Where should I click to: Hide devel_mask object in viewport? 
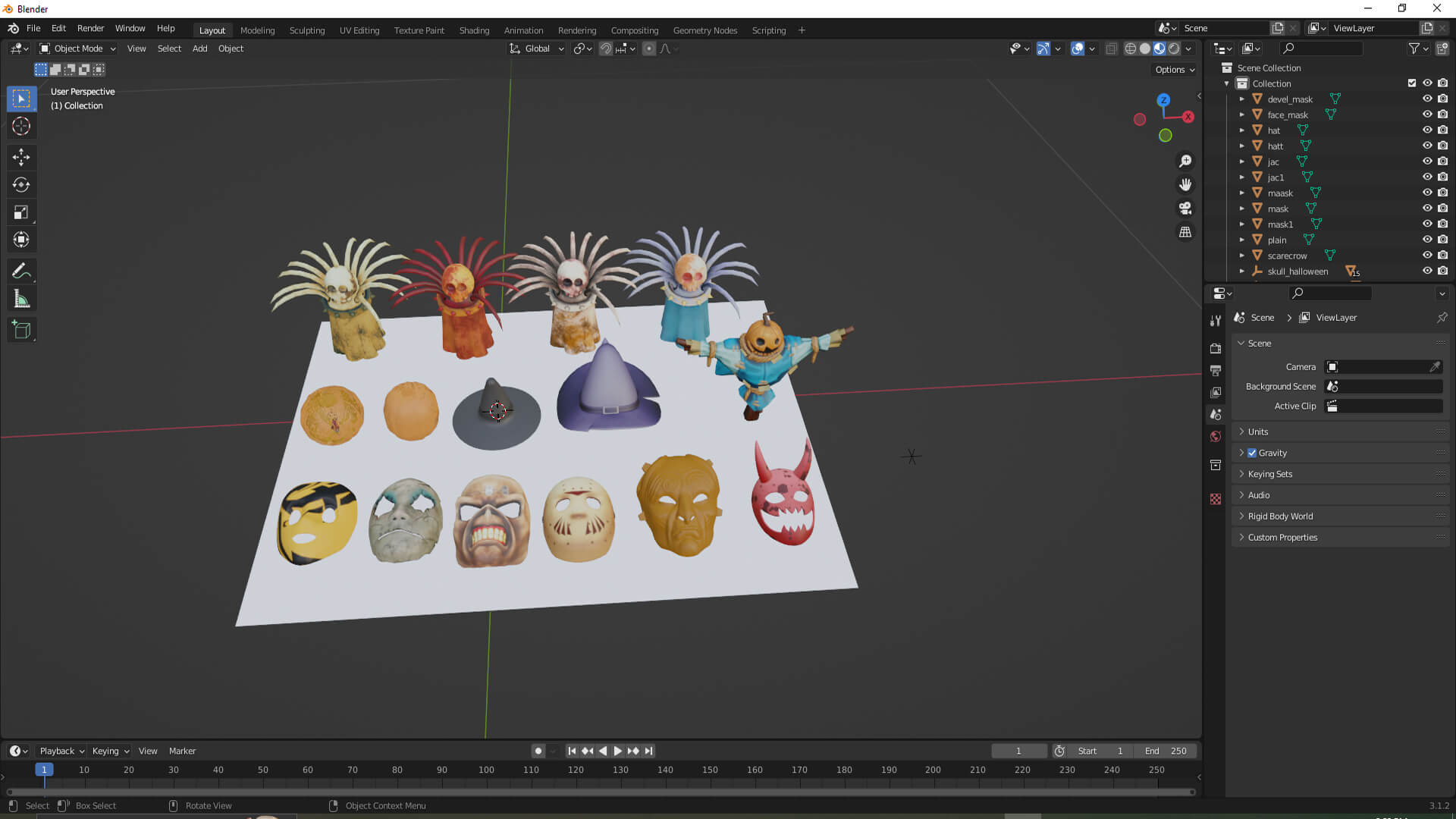point(1427,99)
